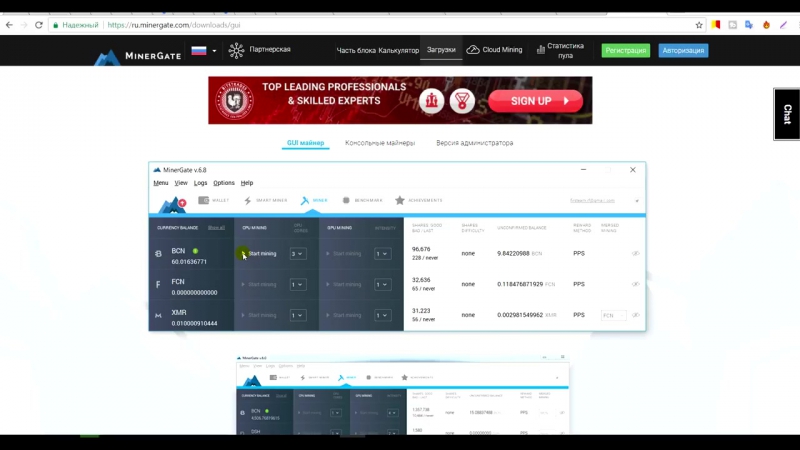Open Калькулятор page

[398, 51]
